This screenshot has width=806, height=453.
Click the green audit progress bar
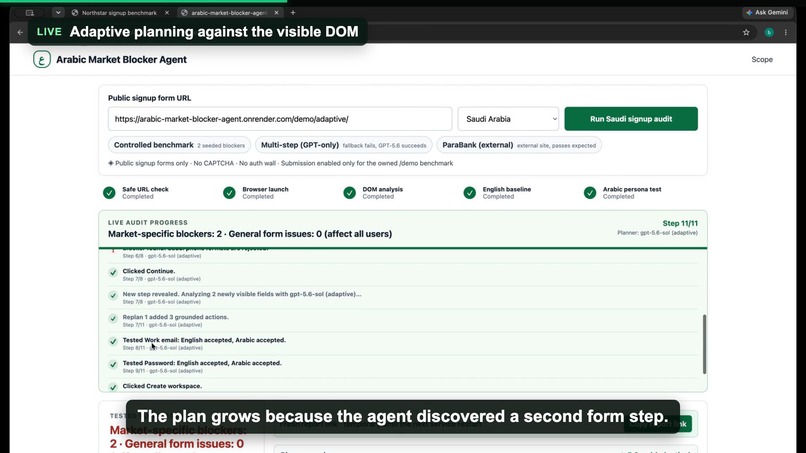coord(403,248)
